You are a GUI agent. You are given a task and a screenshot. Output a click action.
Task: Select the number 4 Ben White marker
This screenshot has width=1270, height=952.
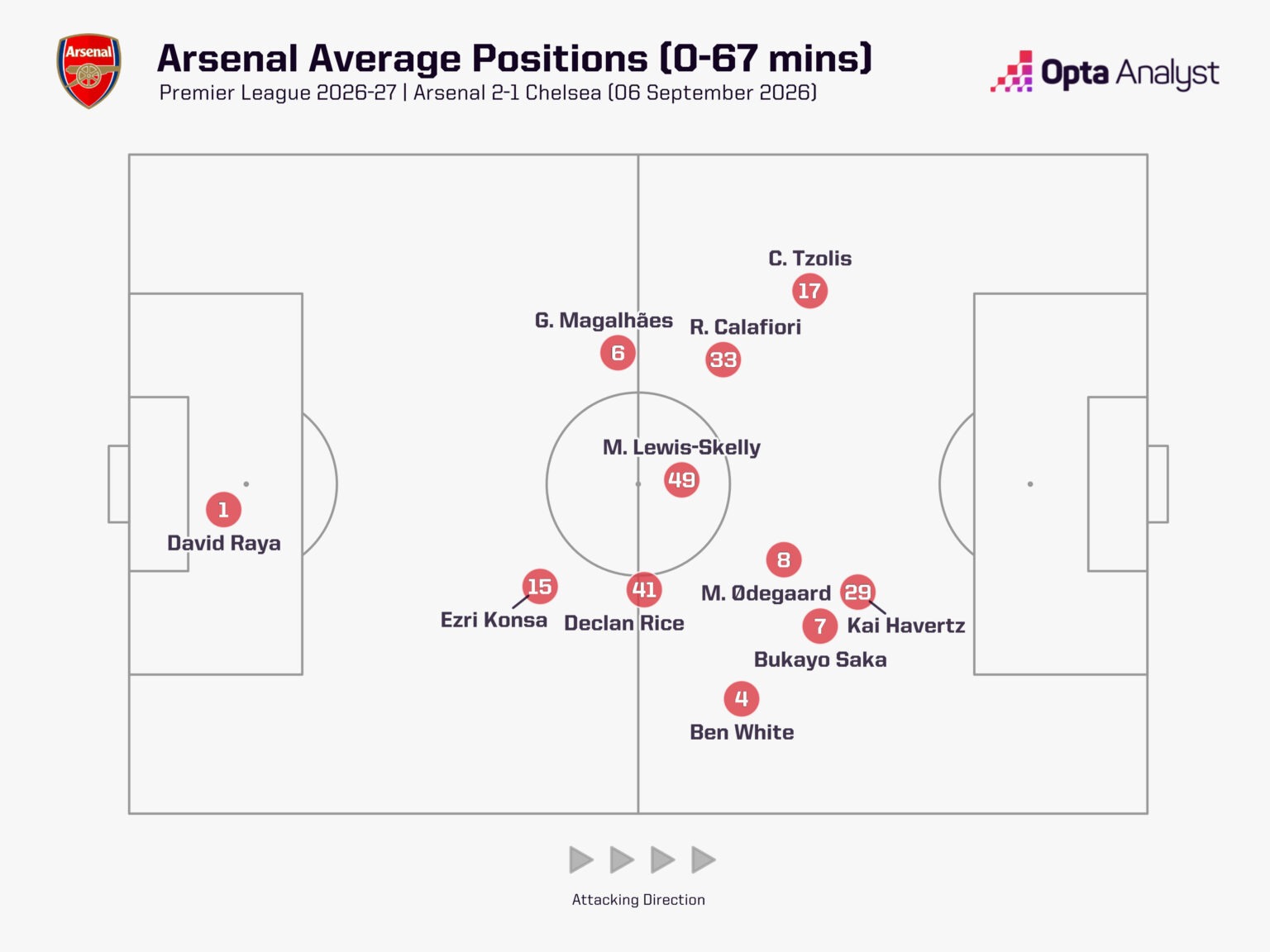click(742, 698)
